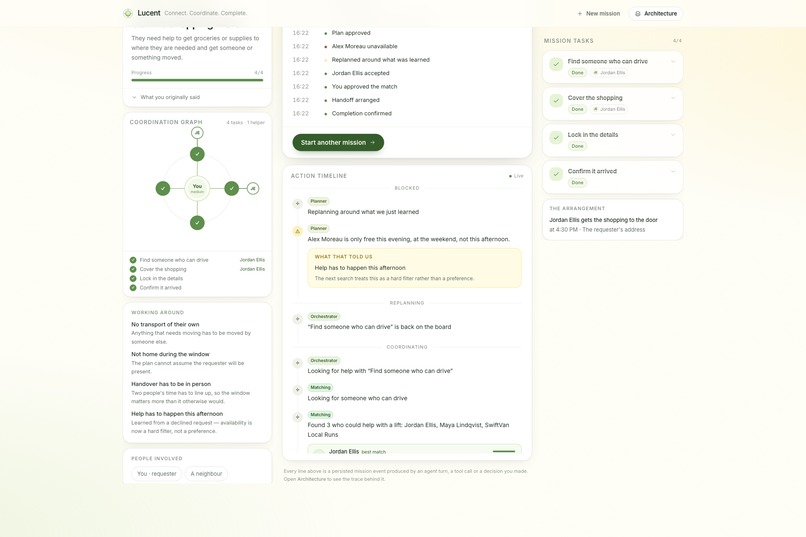The height and width of the screenshot is (537, 806).
Task: Click Handoff arranged log entry
Action: coord(356,100)
